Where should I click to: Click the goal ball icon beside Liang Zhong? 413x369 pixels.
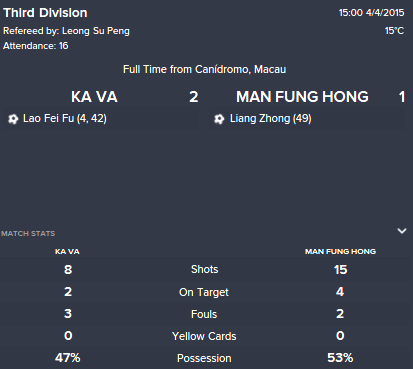[x=219, y=119]
